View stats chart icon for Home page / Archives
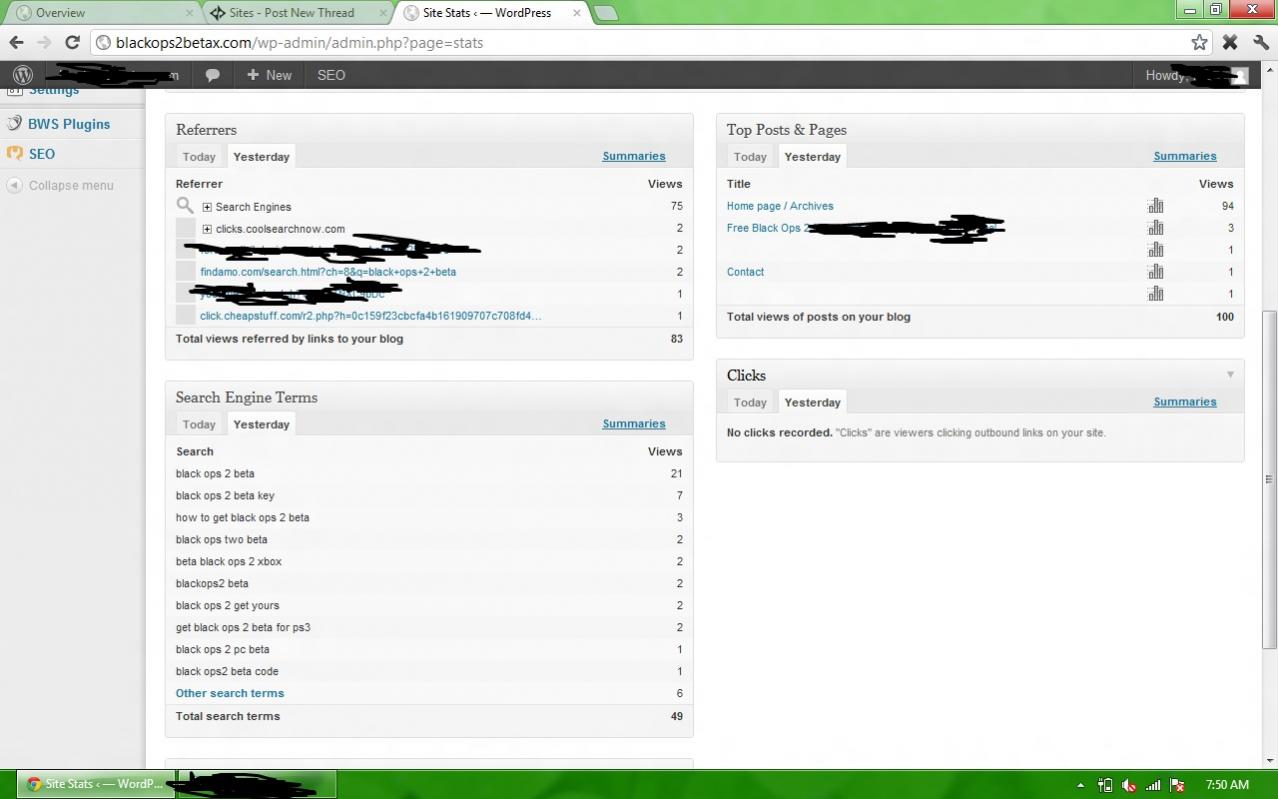Viewport: 1278px width, 799px height. (1156, 206)
